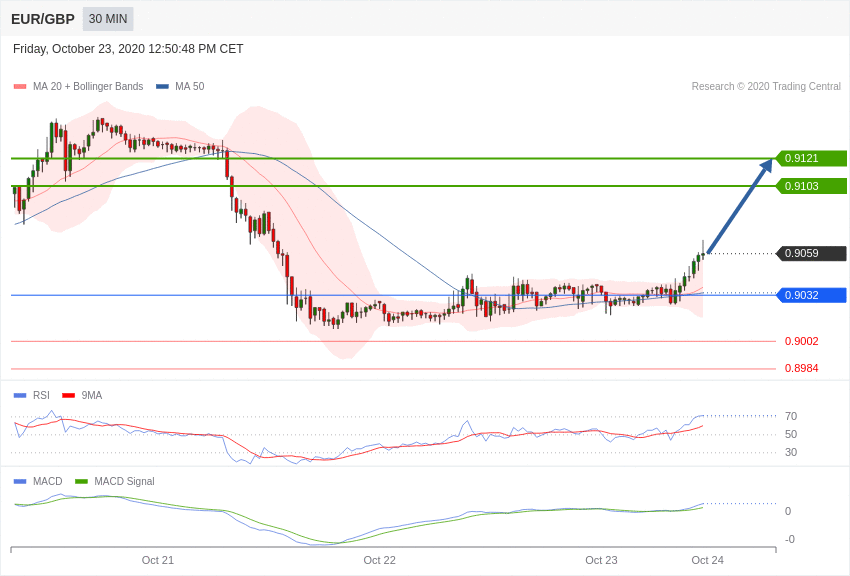Click the blue MA 50 legend swatch
The height and width of the screenshot is (576, 850).
coord(162,87)
